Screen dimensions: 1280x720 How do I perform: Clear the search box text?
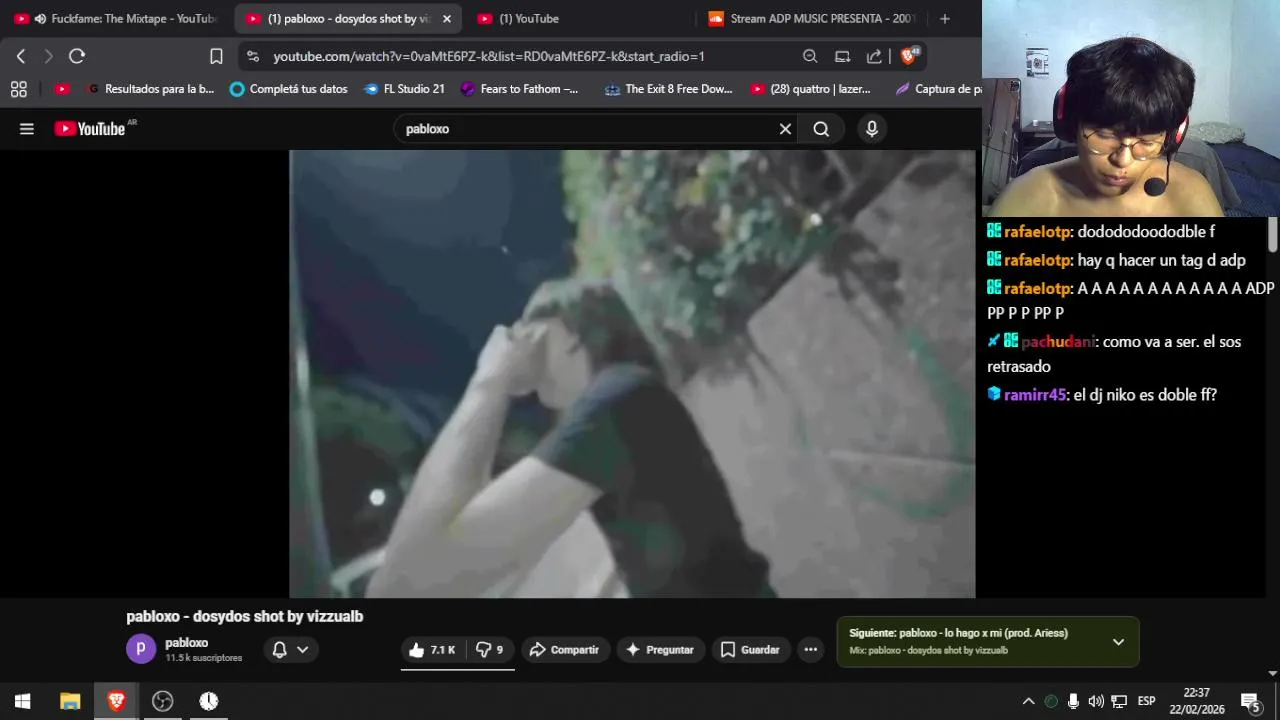[785, 129]
